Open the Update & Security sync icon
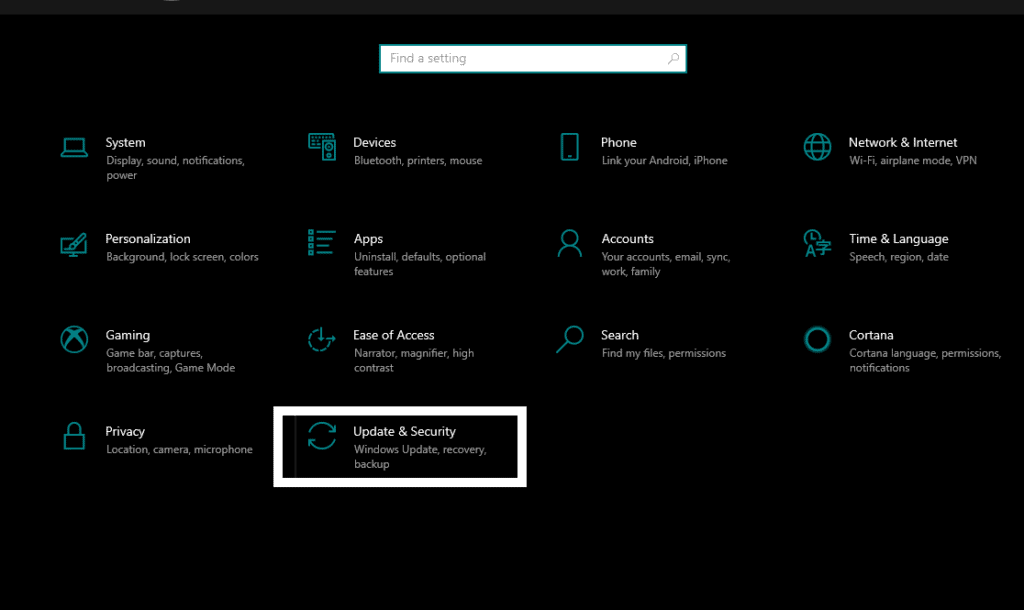The width and height of the screenshot is (1024, 610). tap(322, 436)
